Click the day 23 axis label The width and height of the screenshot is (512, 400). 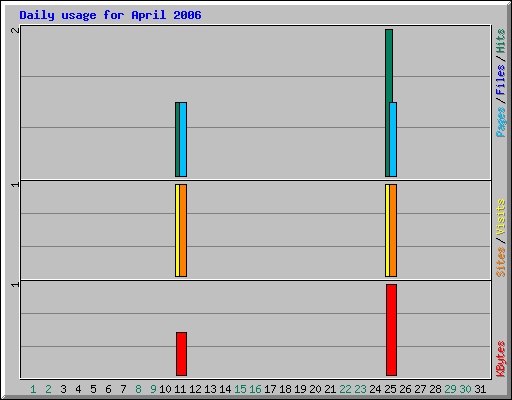360,389
